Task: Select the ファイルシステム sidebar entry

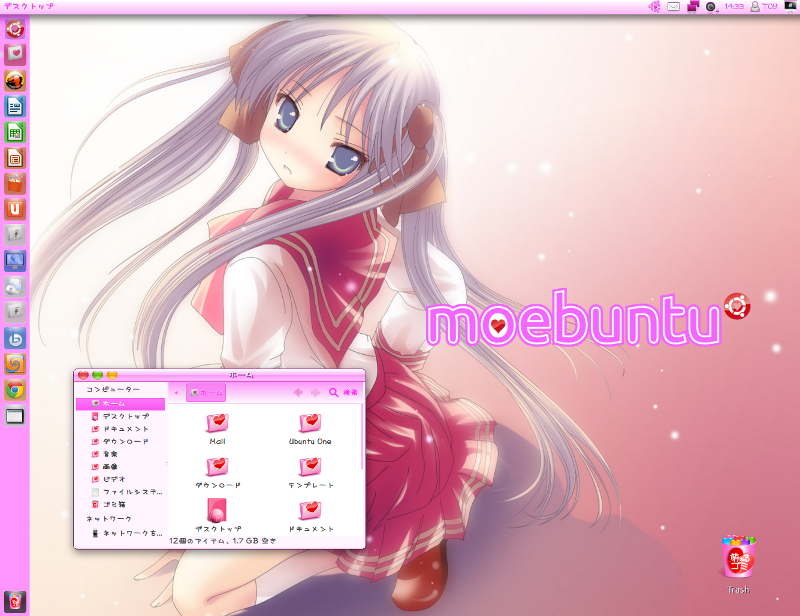Action: 120,492
